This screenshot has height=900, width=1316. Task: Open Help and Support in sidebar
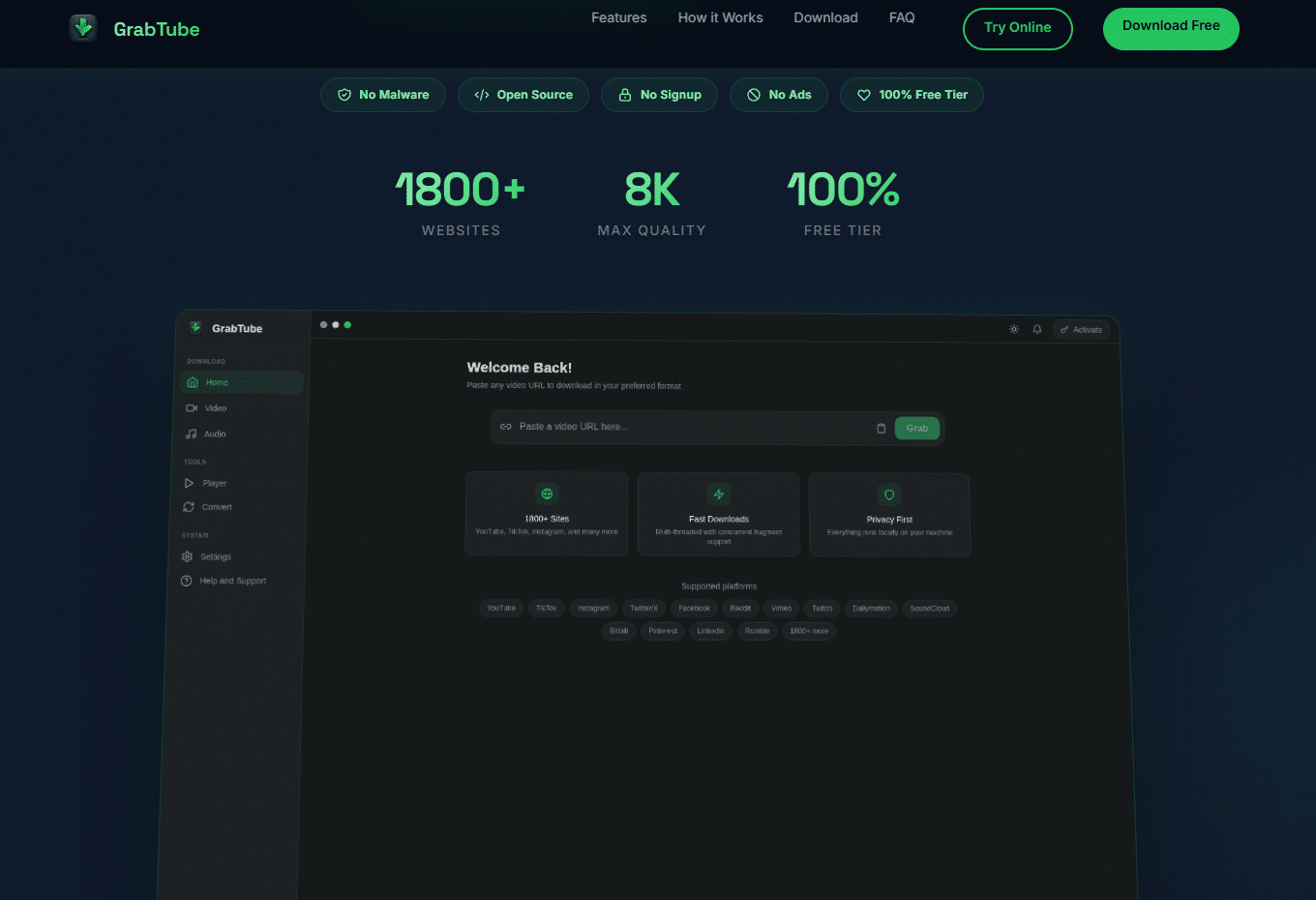click(232, 581)
